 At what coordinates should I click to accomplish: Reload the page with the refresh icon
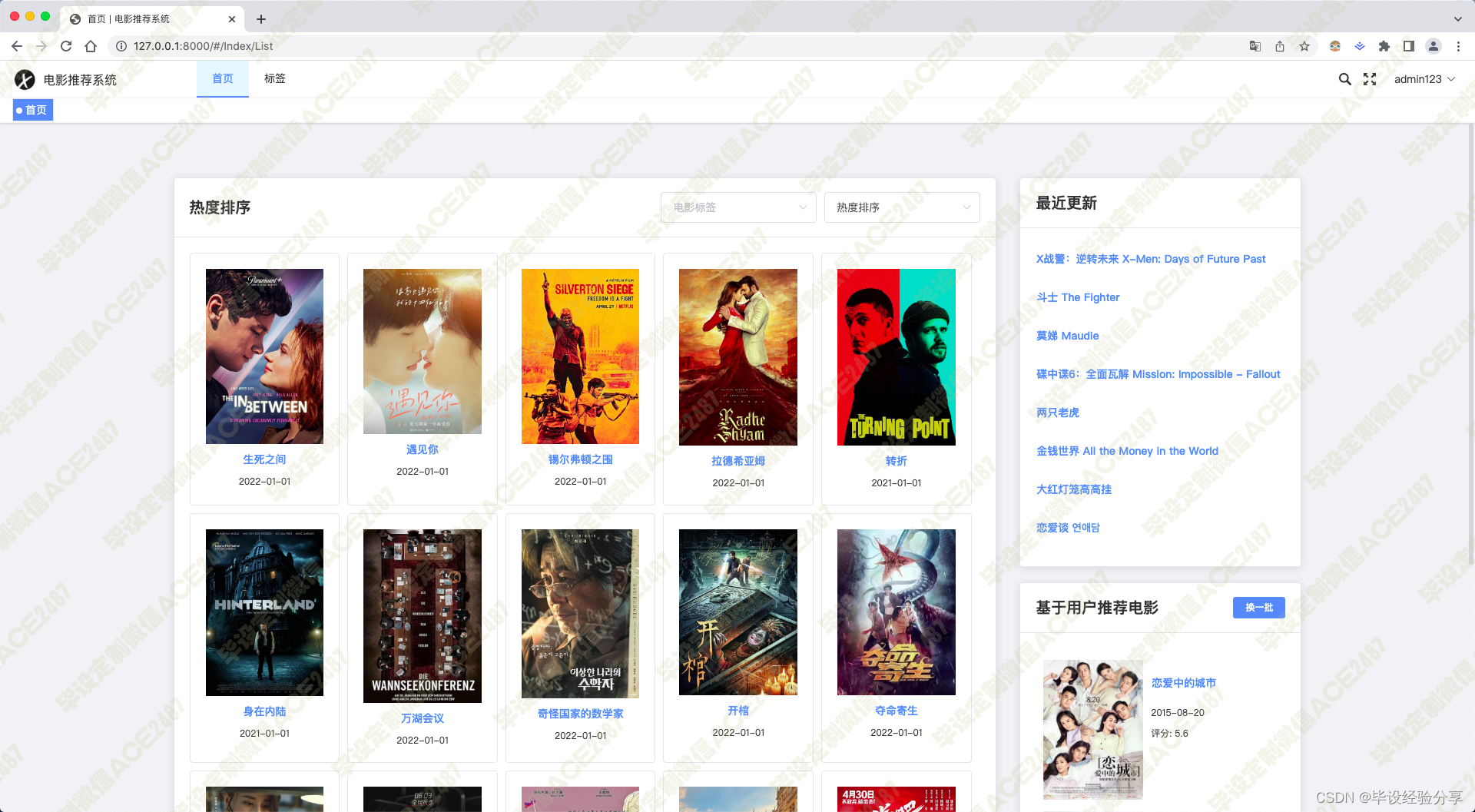tap(66, 46)
